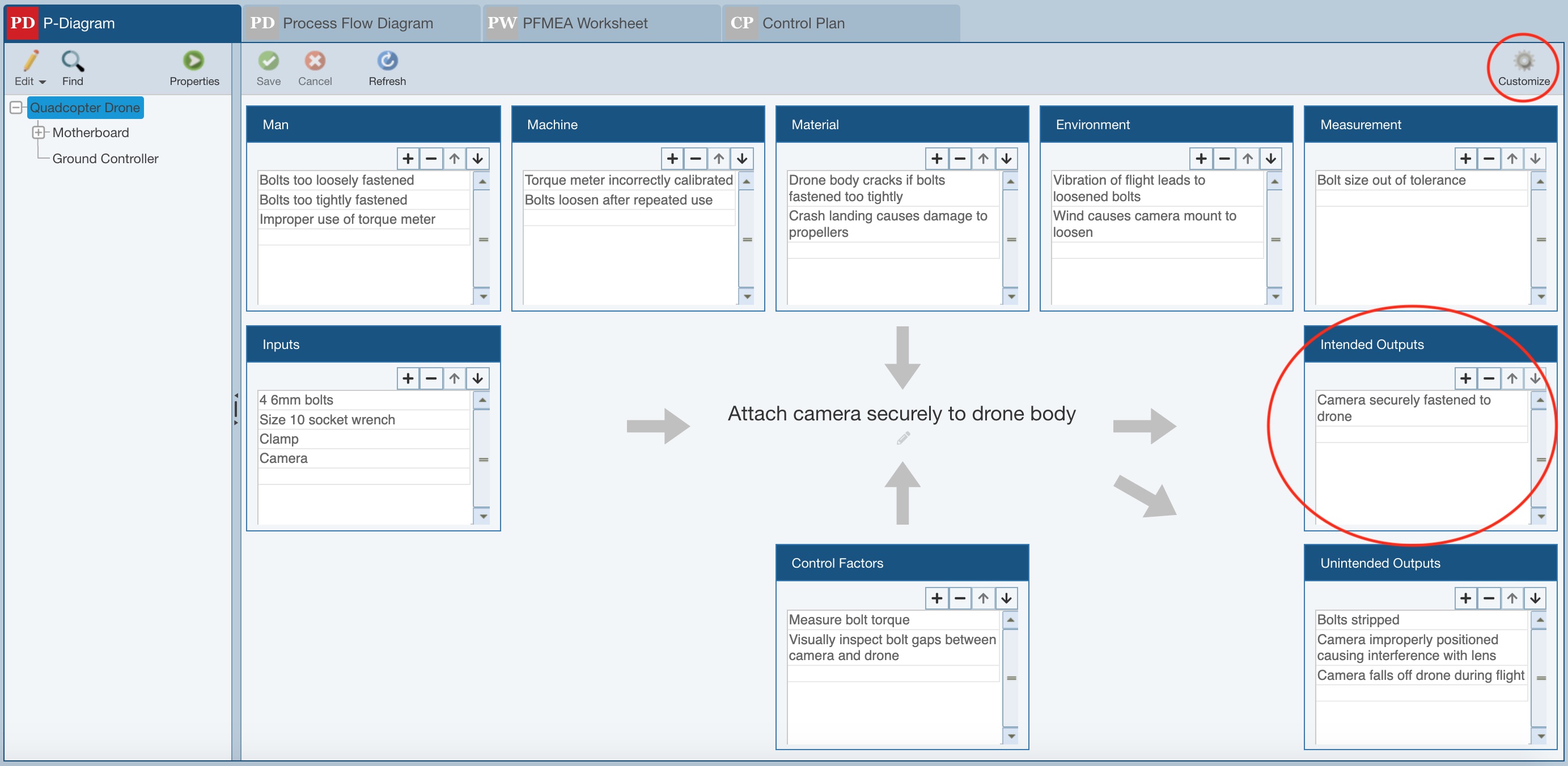
Task: Open Properties with the green arrow icon
Action: click(x=193, y=61)
